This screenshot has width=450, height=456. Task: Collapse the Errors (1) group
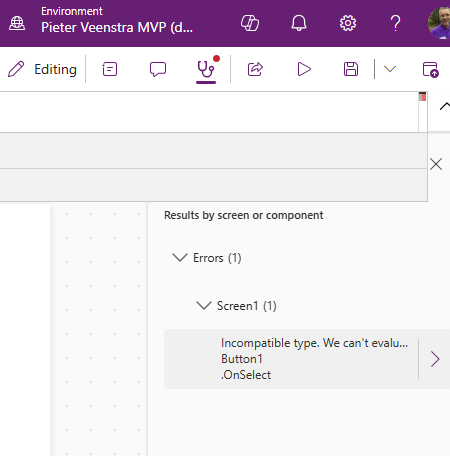(180, 258)
